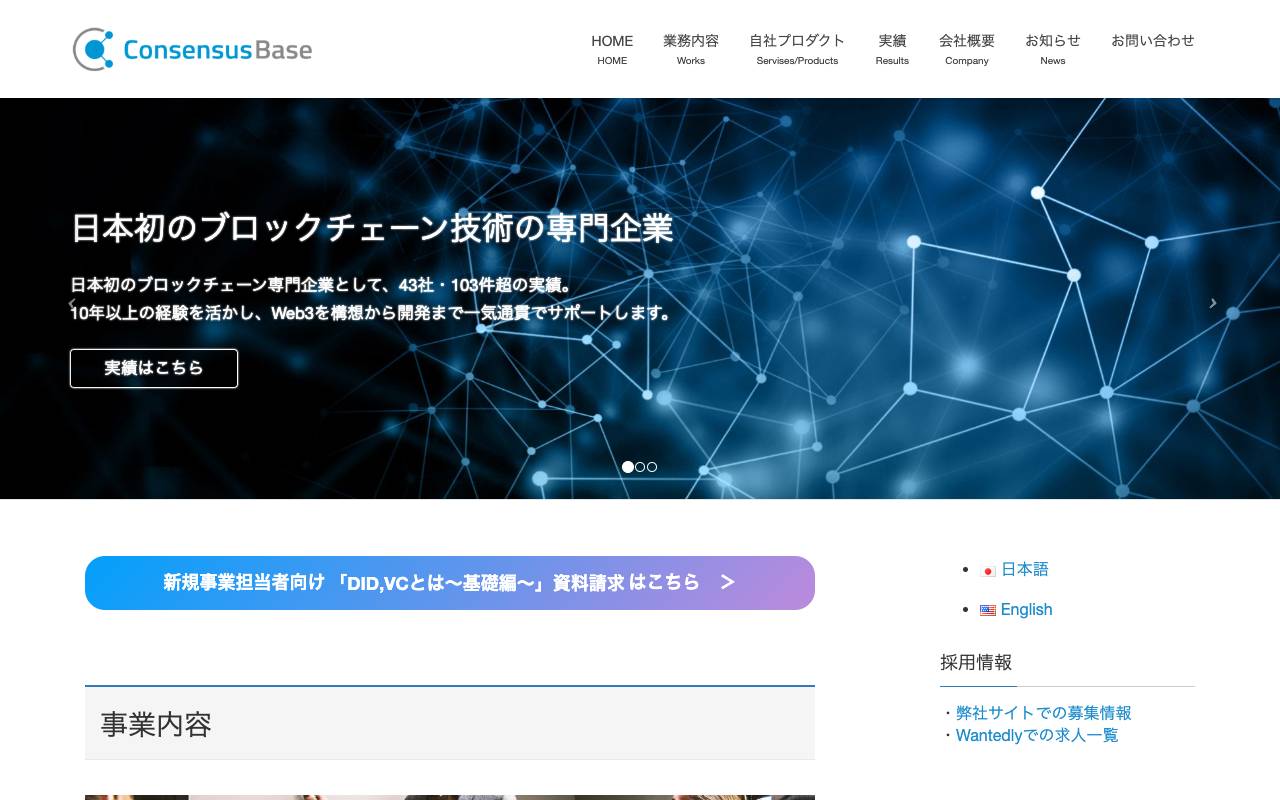Click the ConsensusBase logo
This screenshot has height=800, width=1280.
[192, 49]
